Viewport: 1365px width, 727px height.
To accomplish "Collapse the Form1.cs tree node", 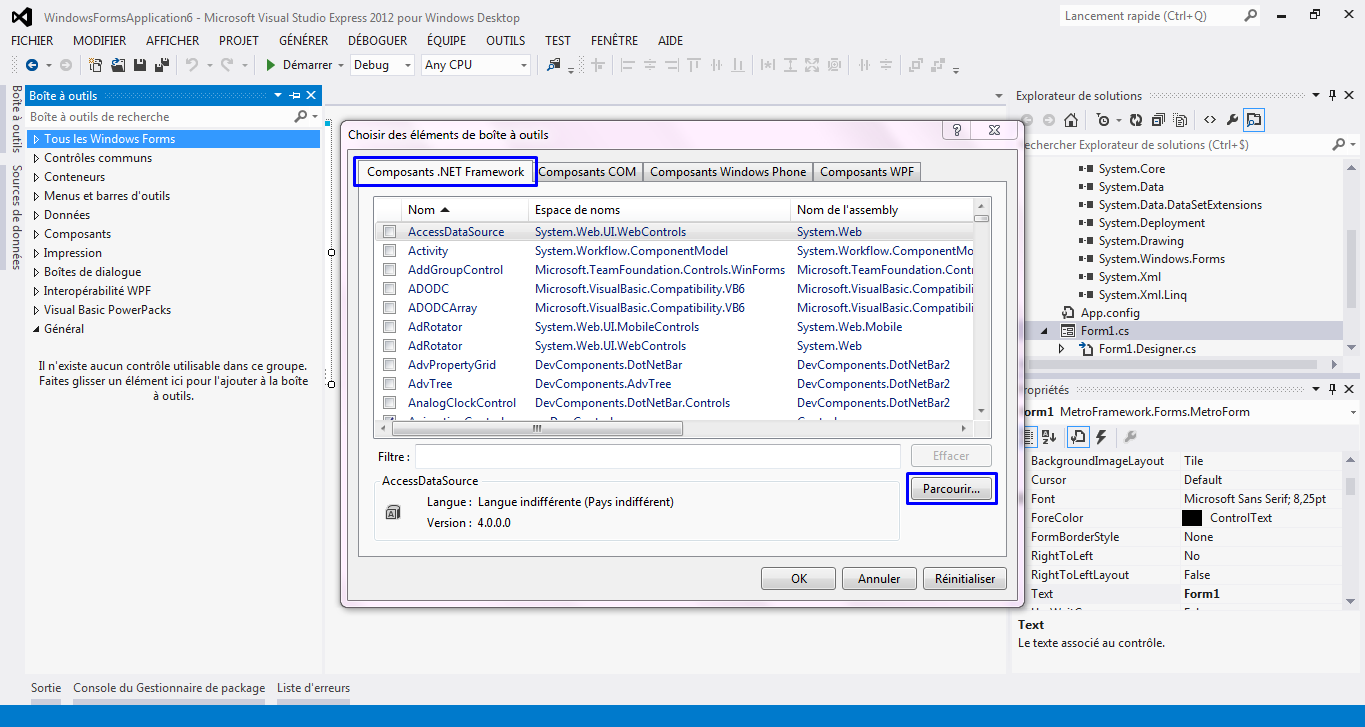I will [1045, 331].
